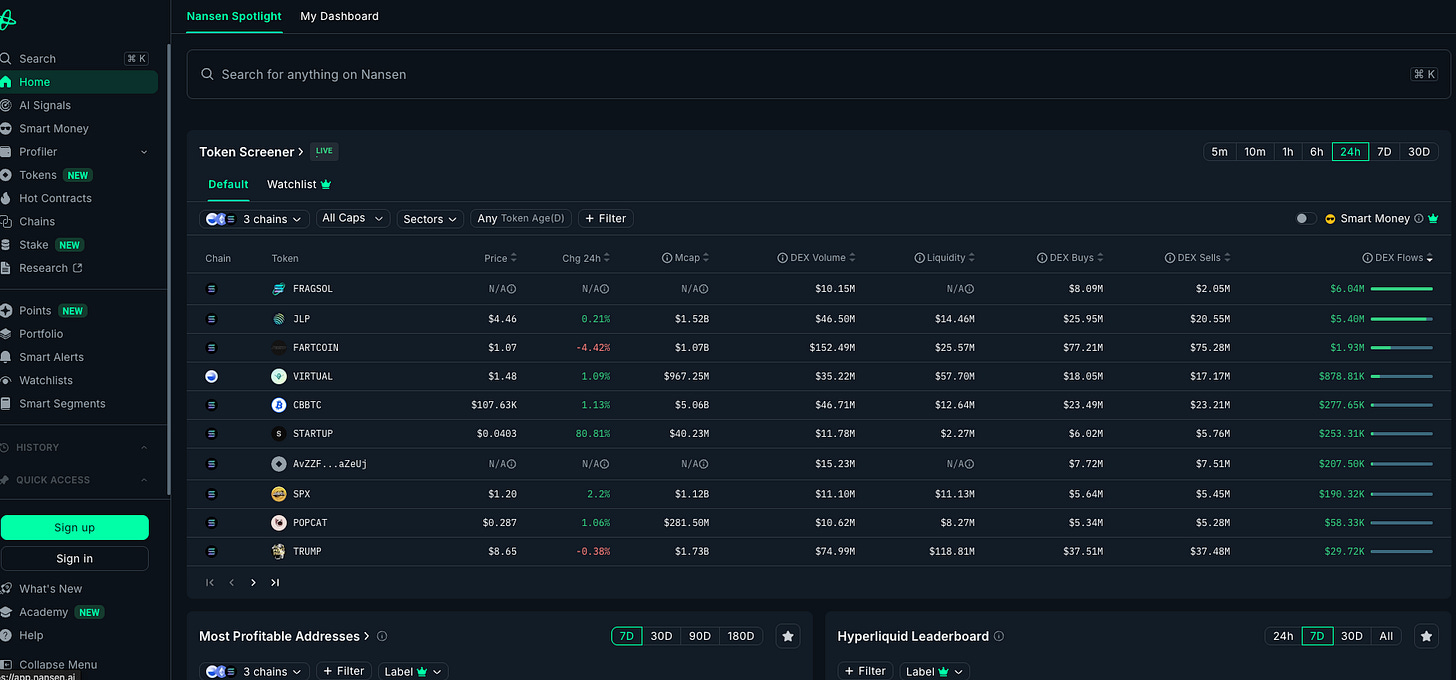Open Label dropdown under Most Profitable Addresses
This screenshot has height=680, width=1456.
click(413, 672)
